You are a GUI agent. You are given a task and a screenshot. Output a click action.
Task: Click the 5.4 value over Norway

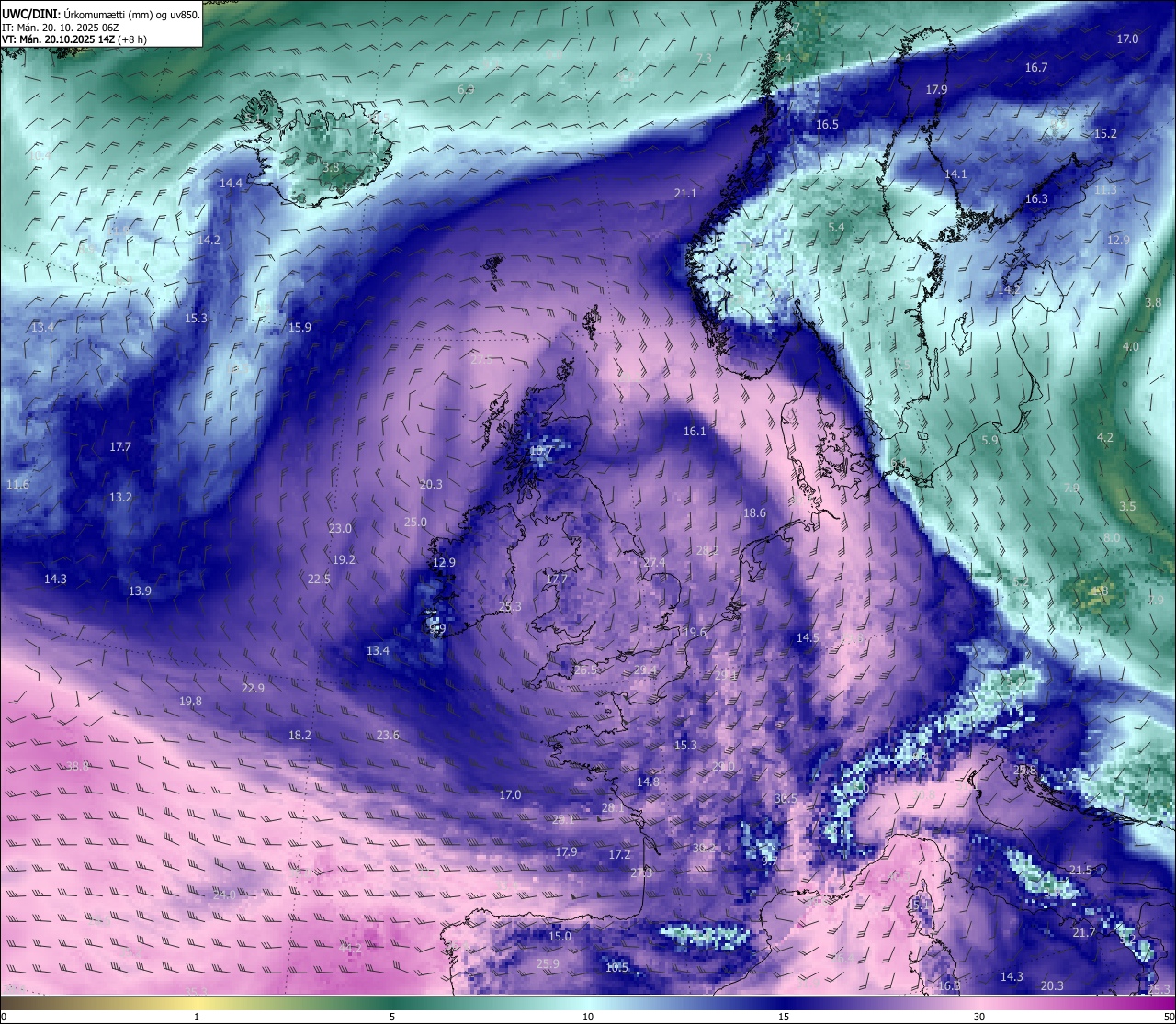[x=835, y=227]
